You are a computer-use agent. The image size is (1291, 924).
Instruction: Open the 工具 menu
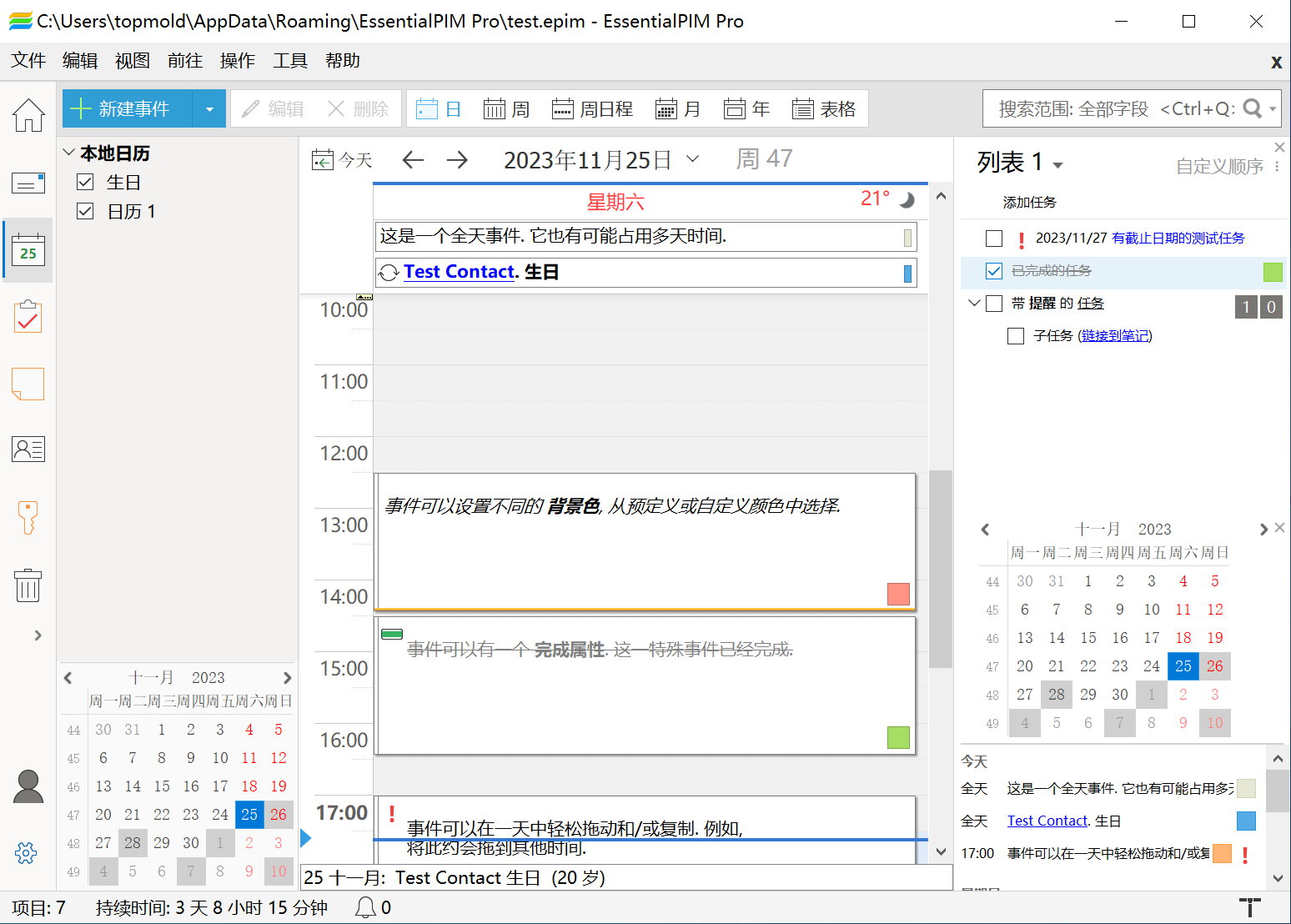[290, 61]
